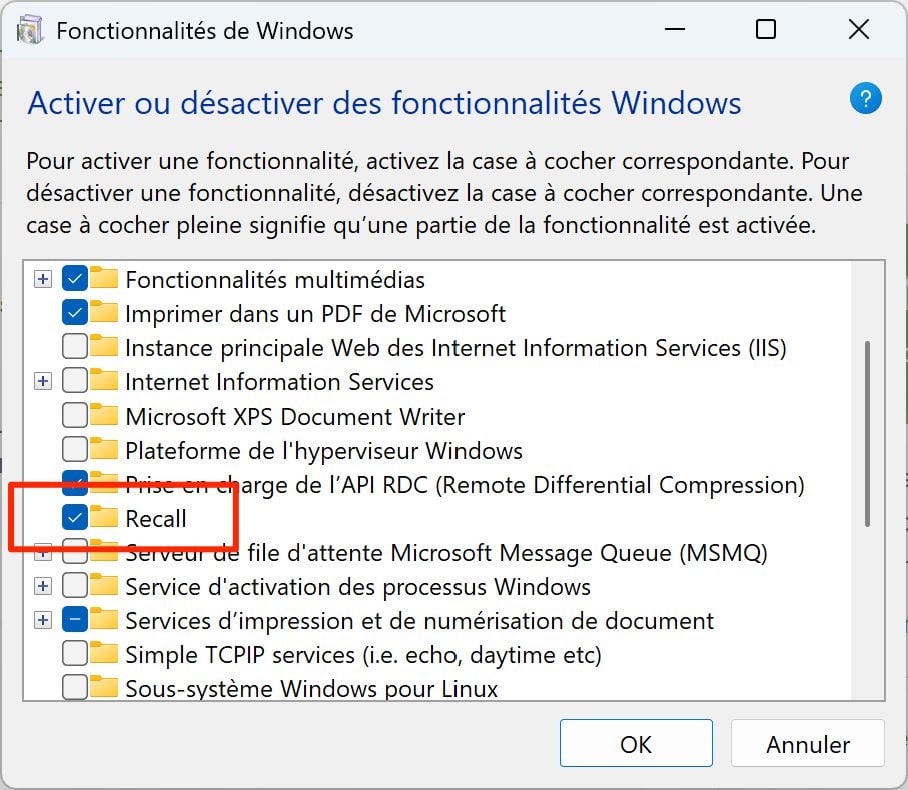Click the Simple TCPIP services folder icon

[104, 654]
